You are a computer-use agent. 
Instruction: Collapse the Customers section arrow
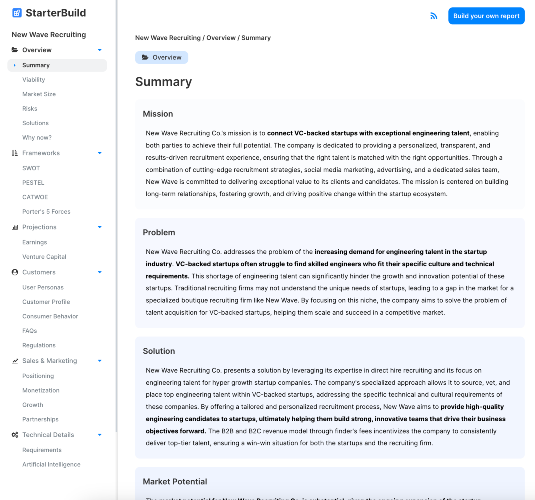point(100,272)
